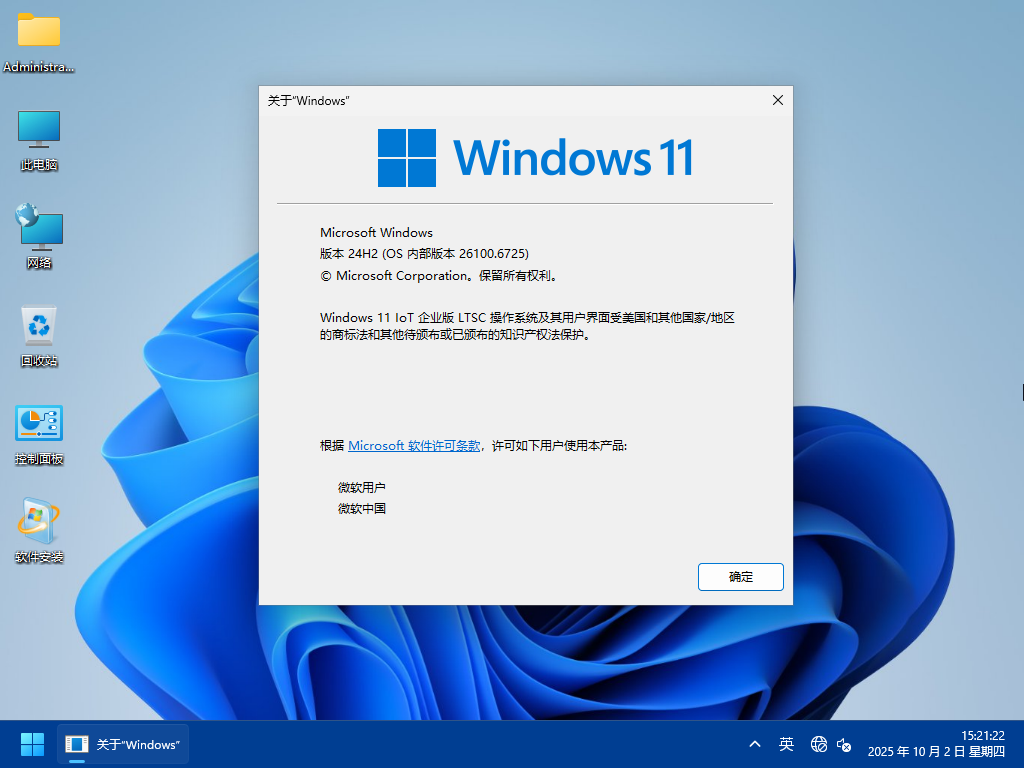The width and height of the screenshot is (1024, 768).
Task: Click the muted speaker volume icon
Action: 844,744
